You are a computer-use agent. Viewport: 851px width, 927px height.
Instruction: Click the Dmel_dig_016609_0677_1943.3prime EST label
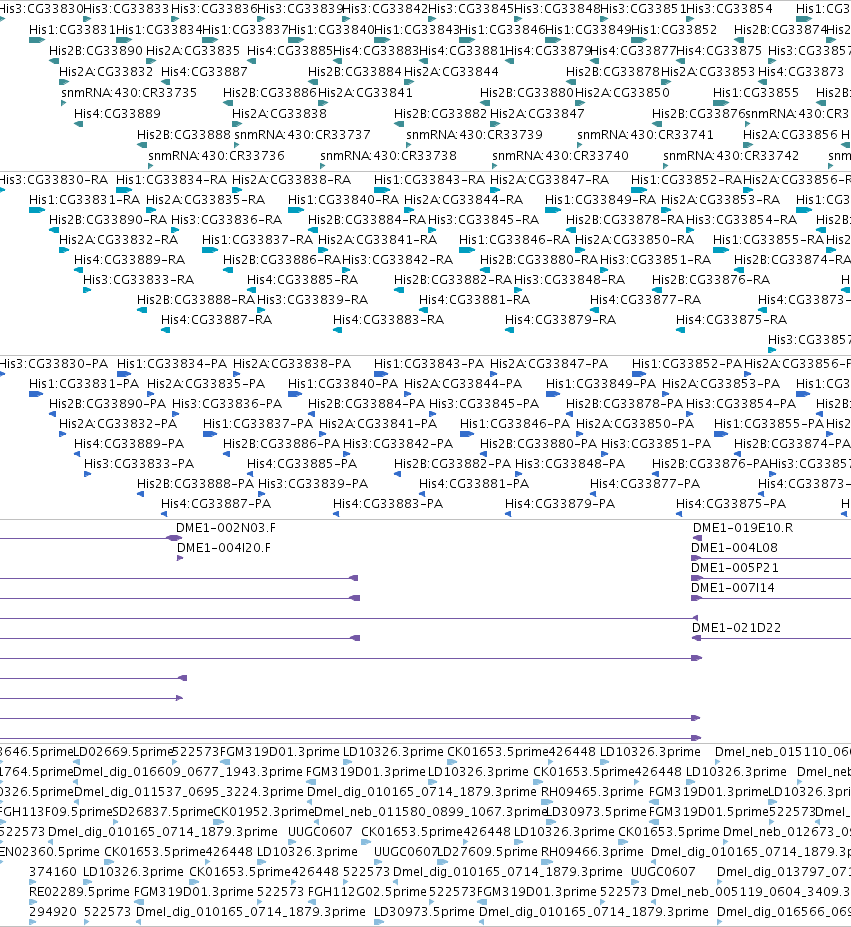pos(189,772)
